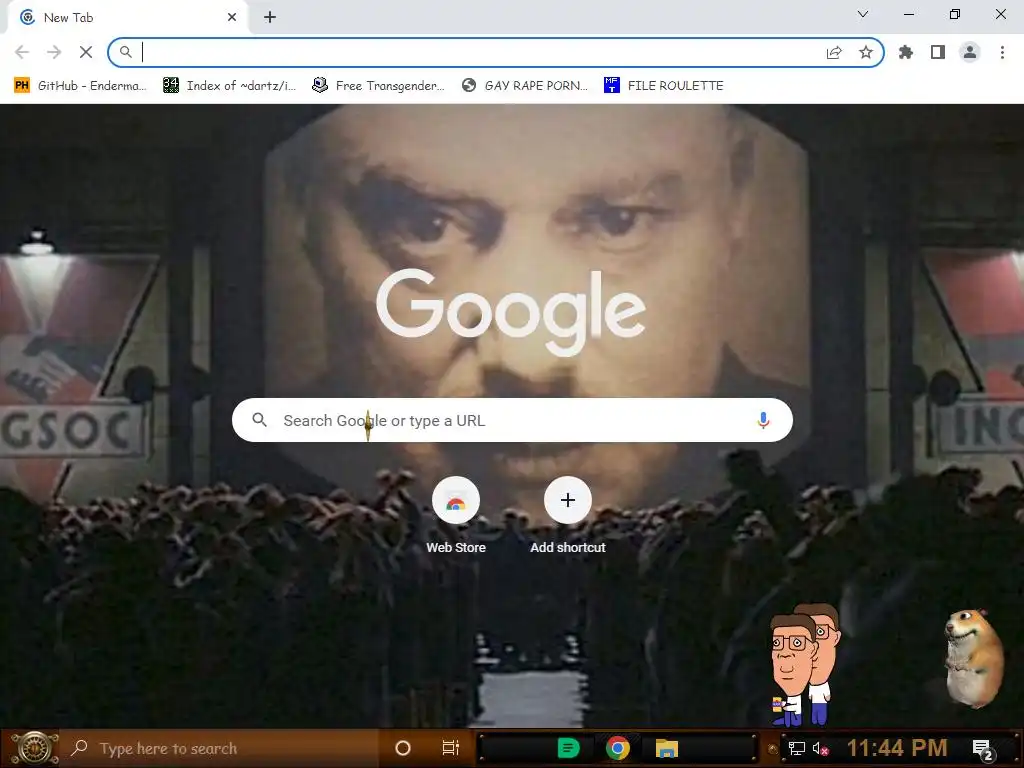Click the muted volume tray icon
1024x768 pixels.
pos(820,748)
